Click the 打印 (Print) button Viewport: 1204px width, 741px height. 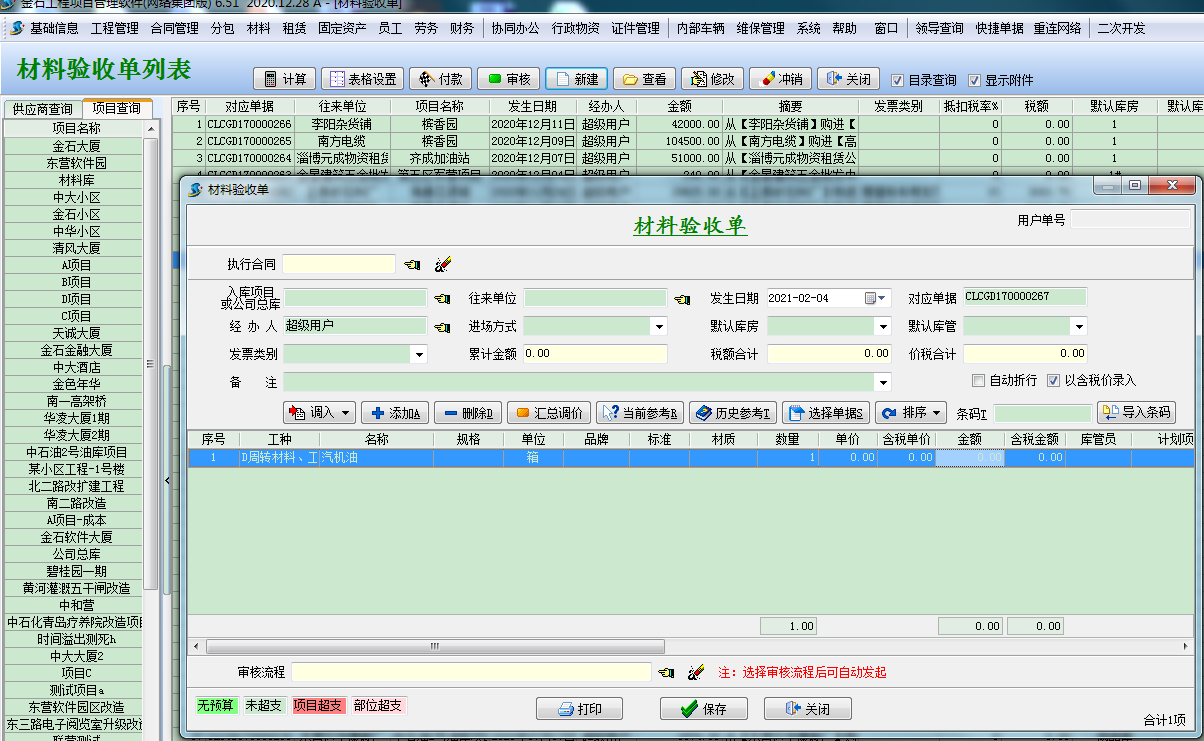578,708
